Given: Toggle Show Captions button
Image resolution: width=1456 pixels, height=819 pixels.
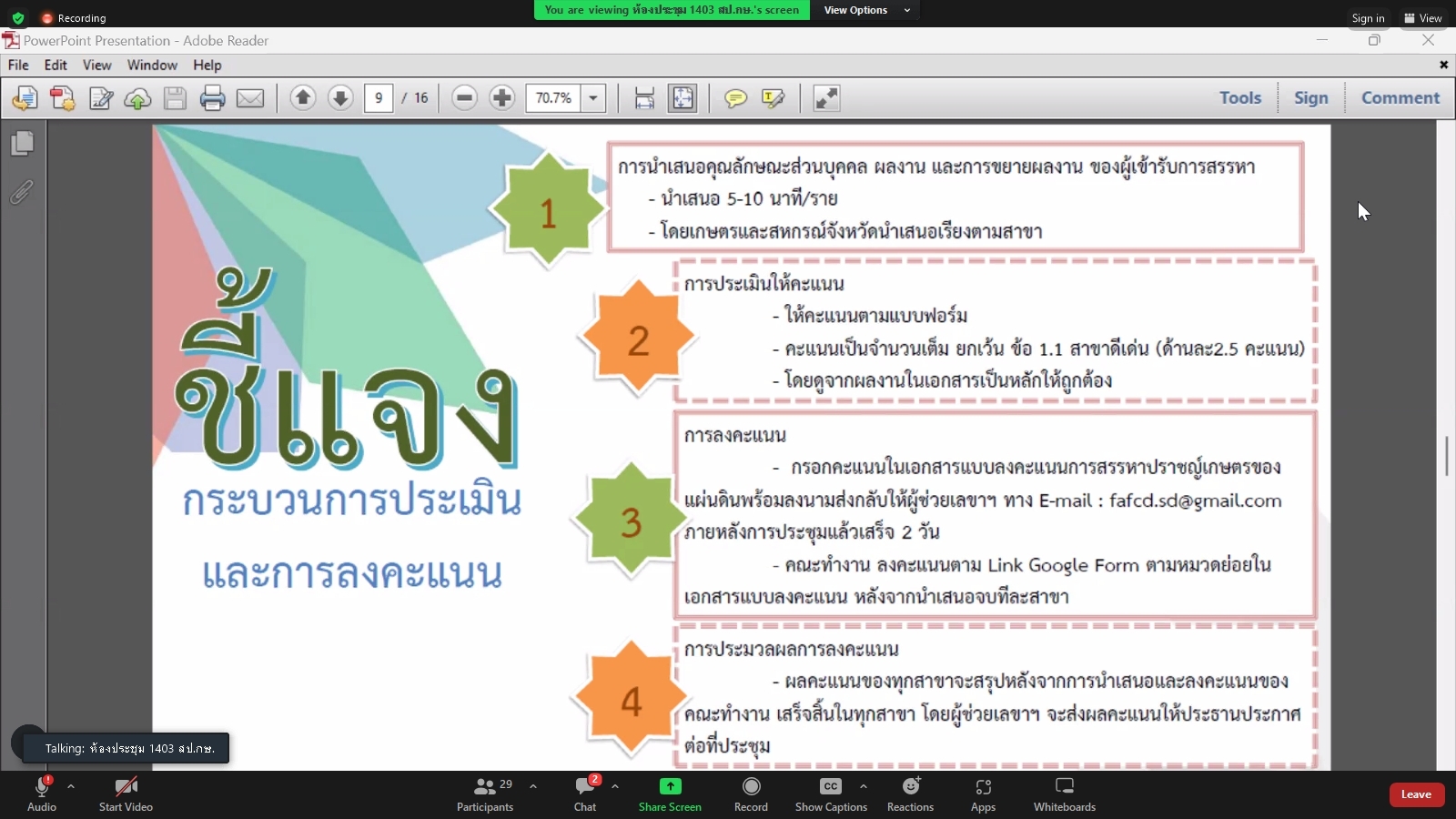Looking at the screenshot, I should (831, 794).
